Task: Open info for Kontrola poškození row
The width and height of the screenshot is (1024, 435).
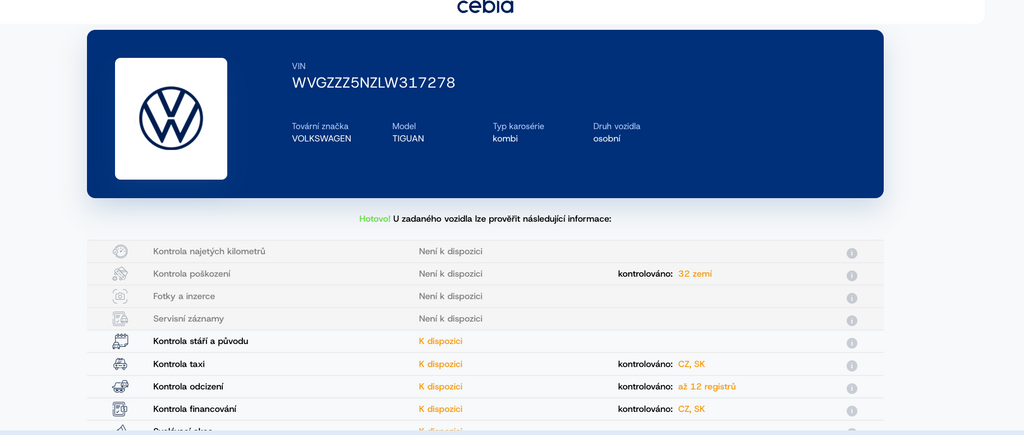Action: (852, 276)
